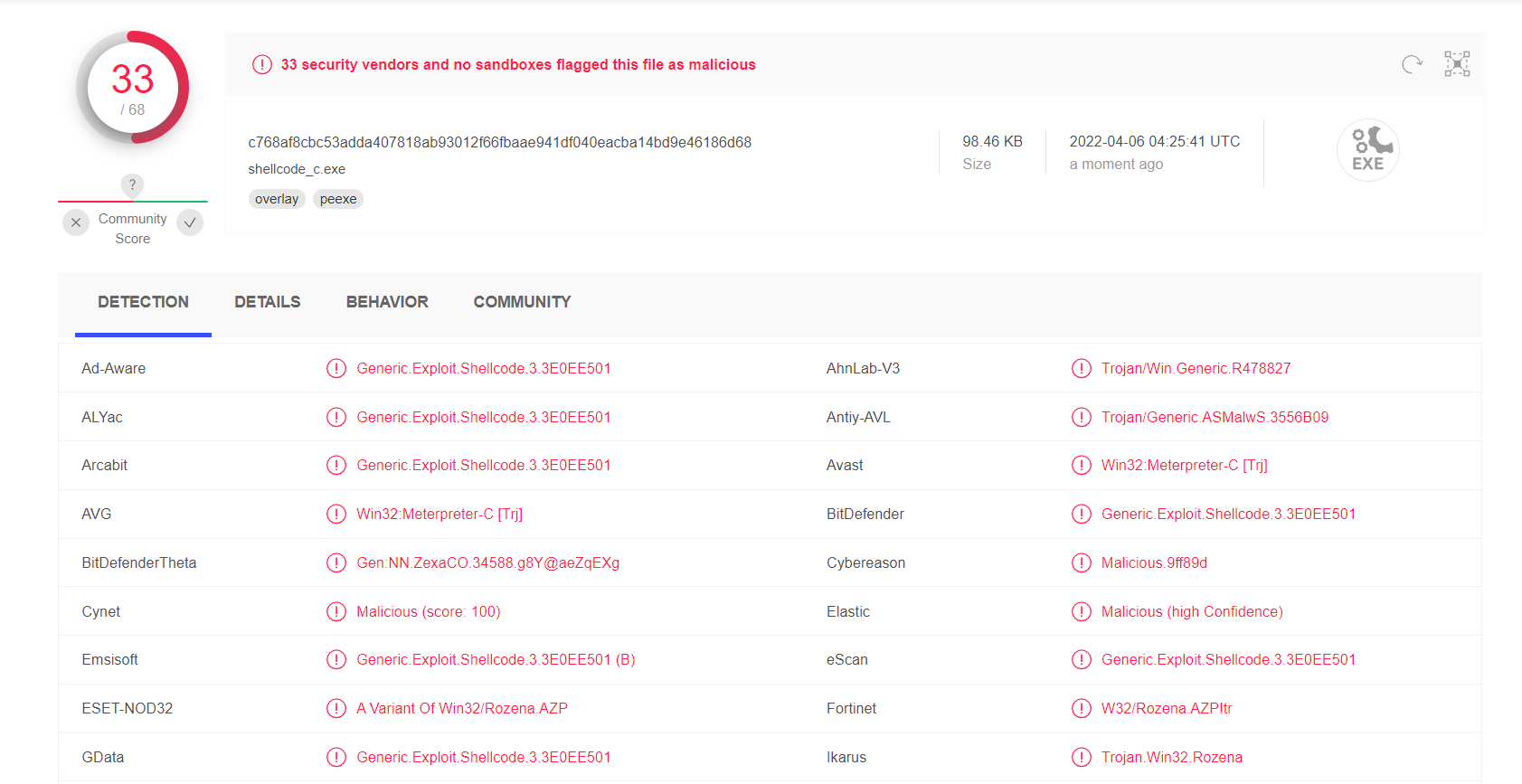Click the alert icon in Cybereason row
The image size is (1522, 784).
point(1082,562)
